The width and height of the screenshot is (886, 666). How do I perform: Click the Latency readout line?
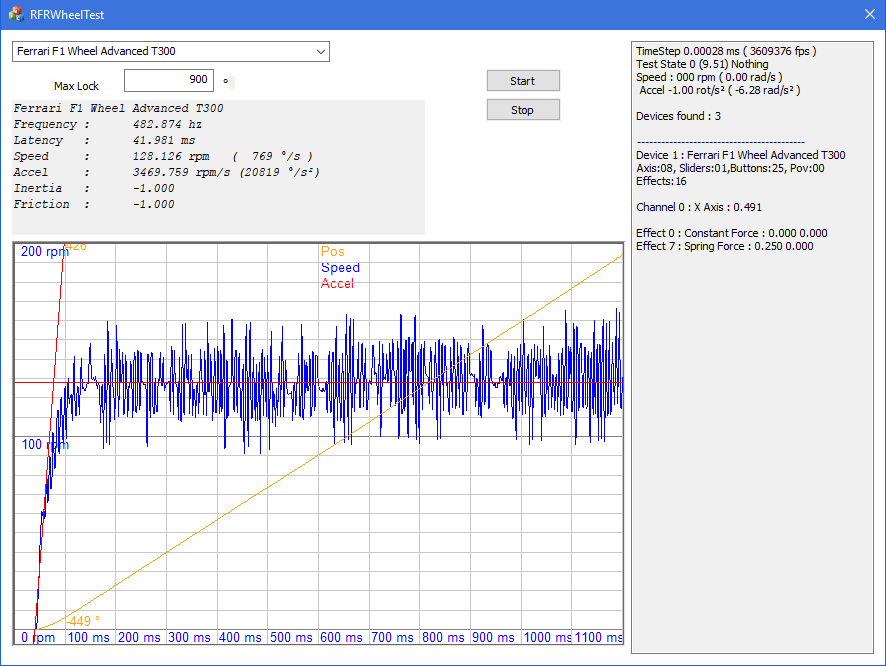pos(104,141)
